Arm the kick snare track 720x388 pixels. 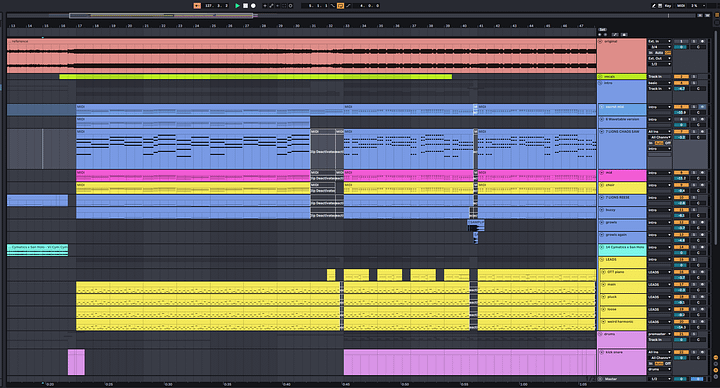click(702, 352)
